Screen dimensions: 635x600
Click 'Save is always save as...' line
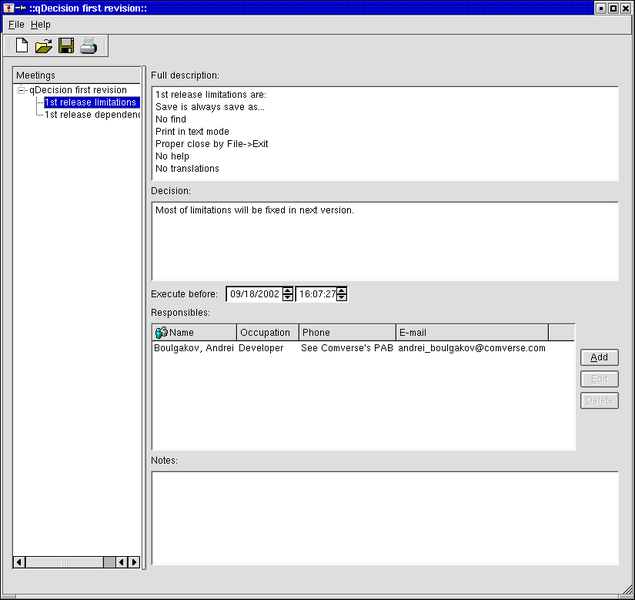pos(210,107)
